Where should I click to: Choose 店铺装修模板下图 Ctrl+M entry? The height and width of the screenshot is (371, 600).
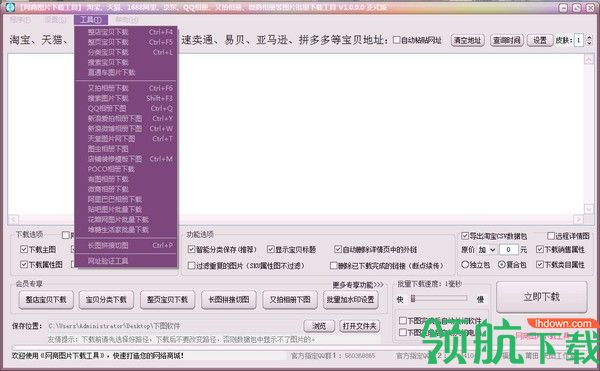pos(126,159)
